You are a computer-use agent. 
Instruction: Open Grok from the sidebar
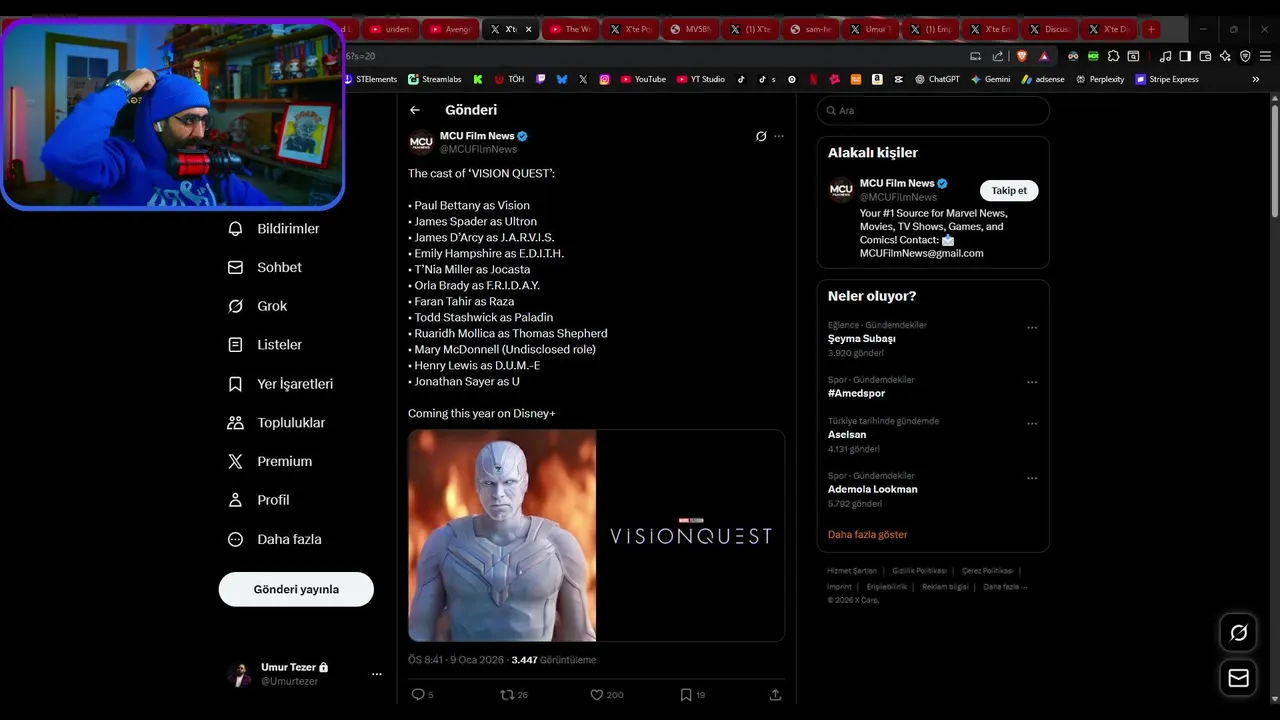pyautogui.click(x=258, y=306)
